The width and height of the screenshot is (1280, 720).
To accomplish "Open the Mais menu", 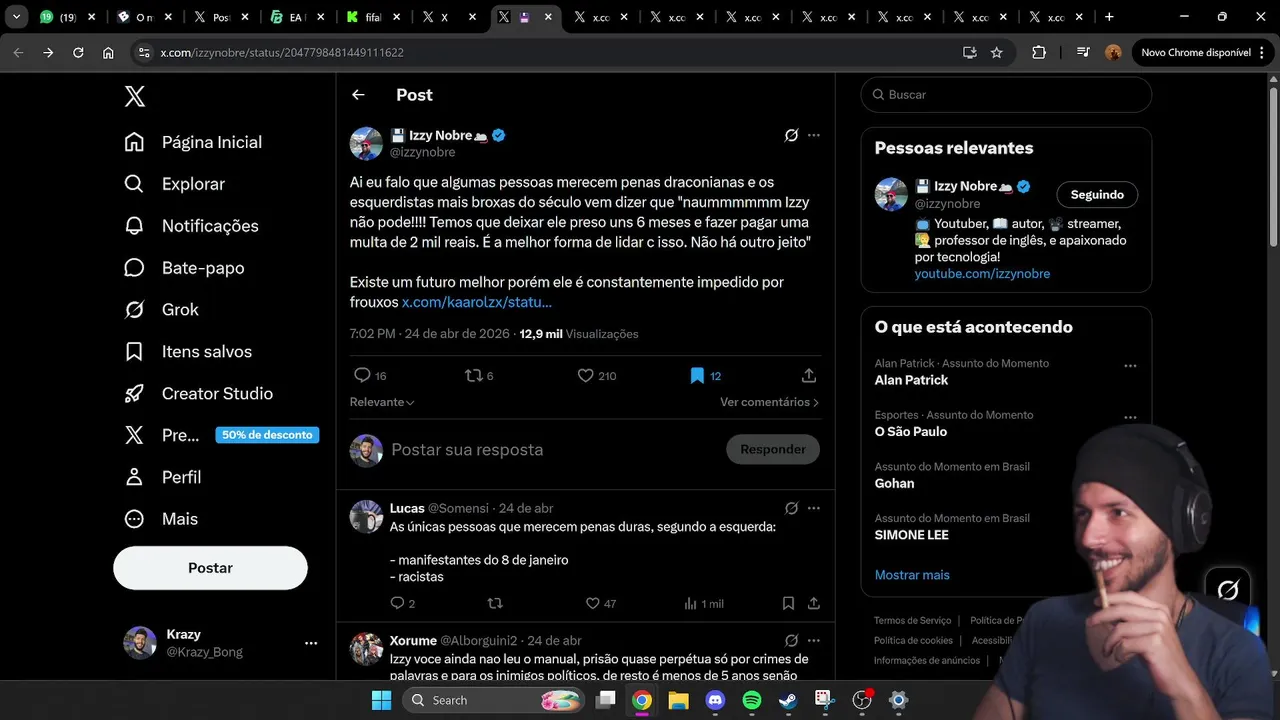I will [161, 519].
